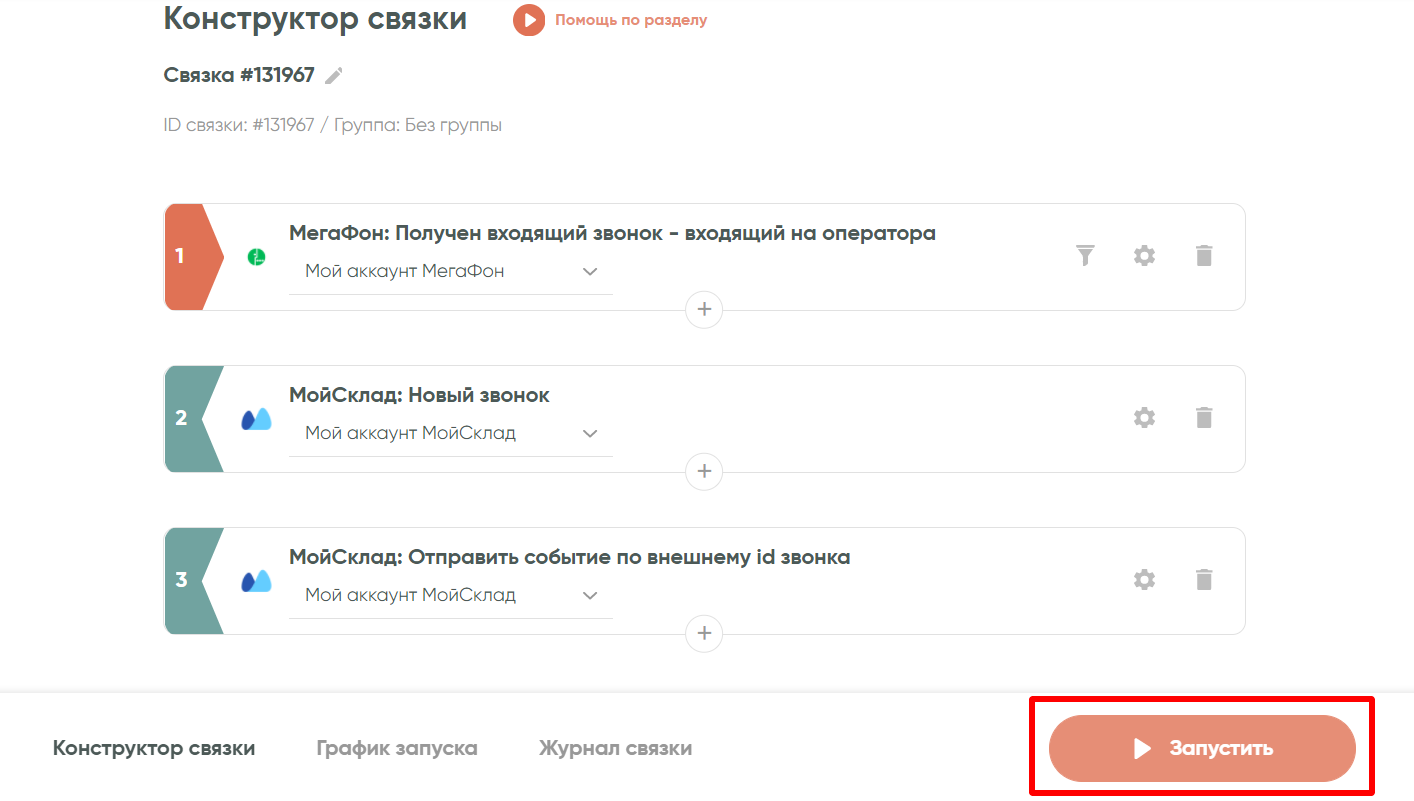Open settings gear for the МегаФон step

click(1144, 256)
